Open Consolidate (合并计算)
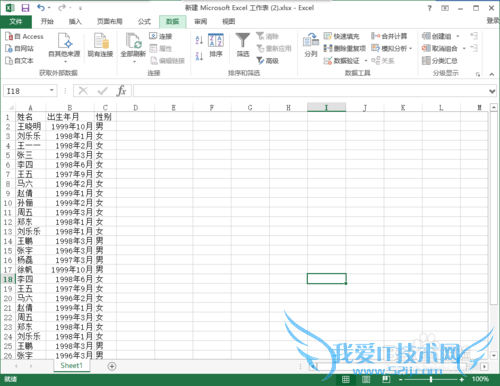 [389, 36]
